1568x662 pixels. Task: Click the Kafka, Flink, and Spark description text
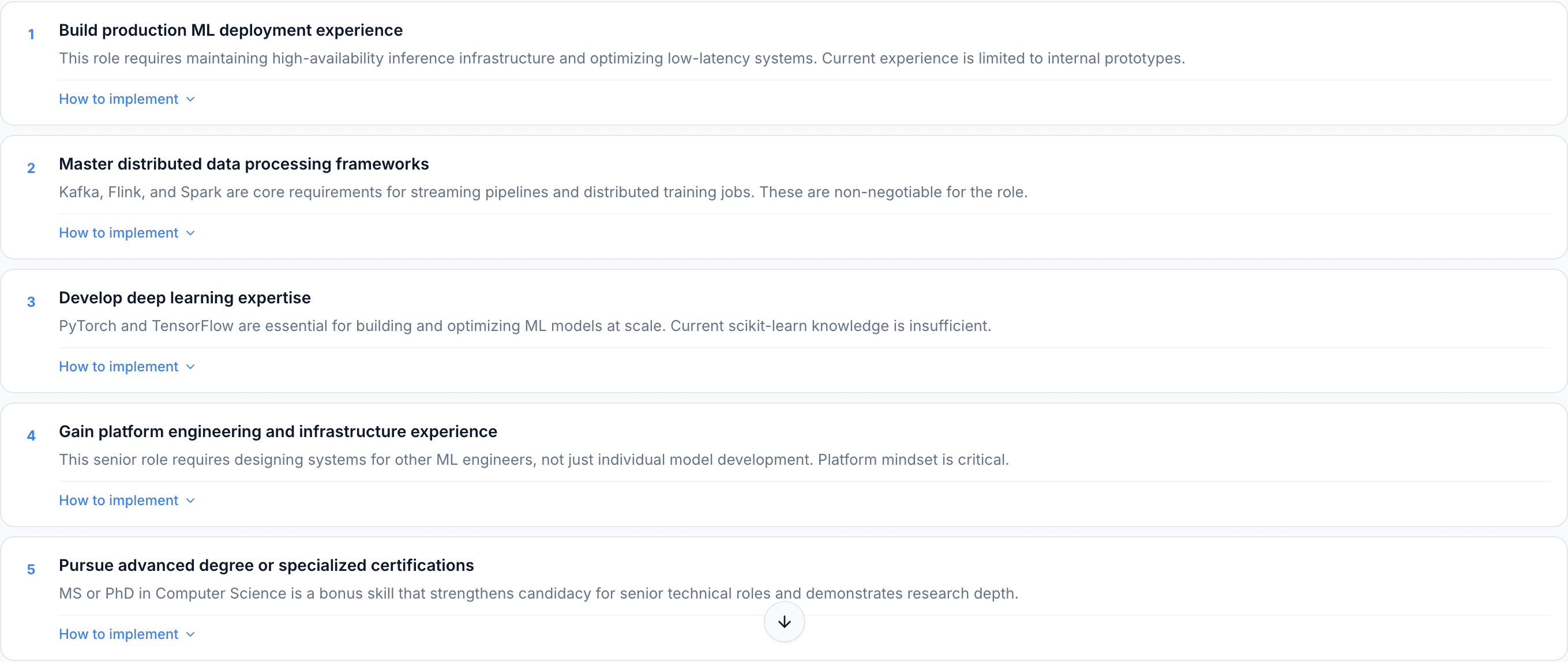[x=543, y=192]
